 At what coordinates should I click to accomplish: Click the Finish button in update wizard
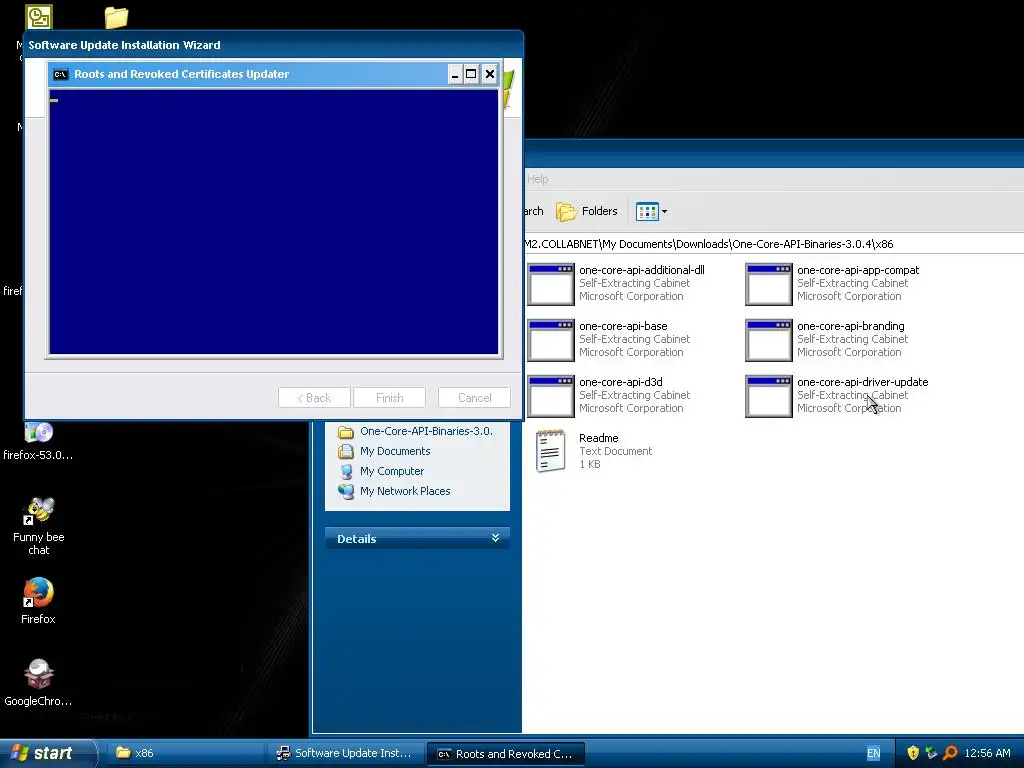[x=389, y=398]
